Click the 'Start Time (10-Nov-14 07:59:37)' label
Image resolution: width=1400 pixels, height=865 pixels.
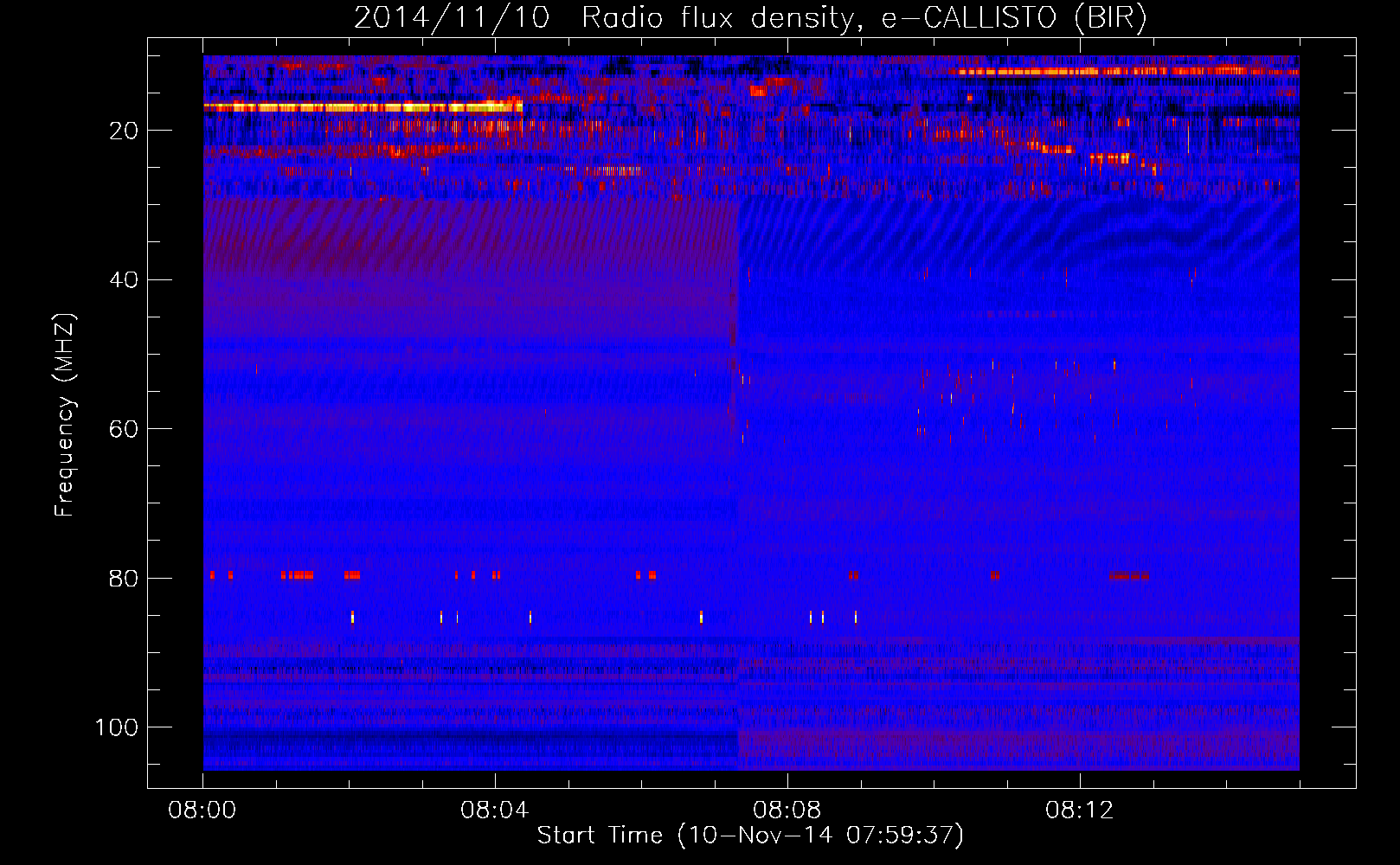point(750,836)
